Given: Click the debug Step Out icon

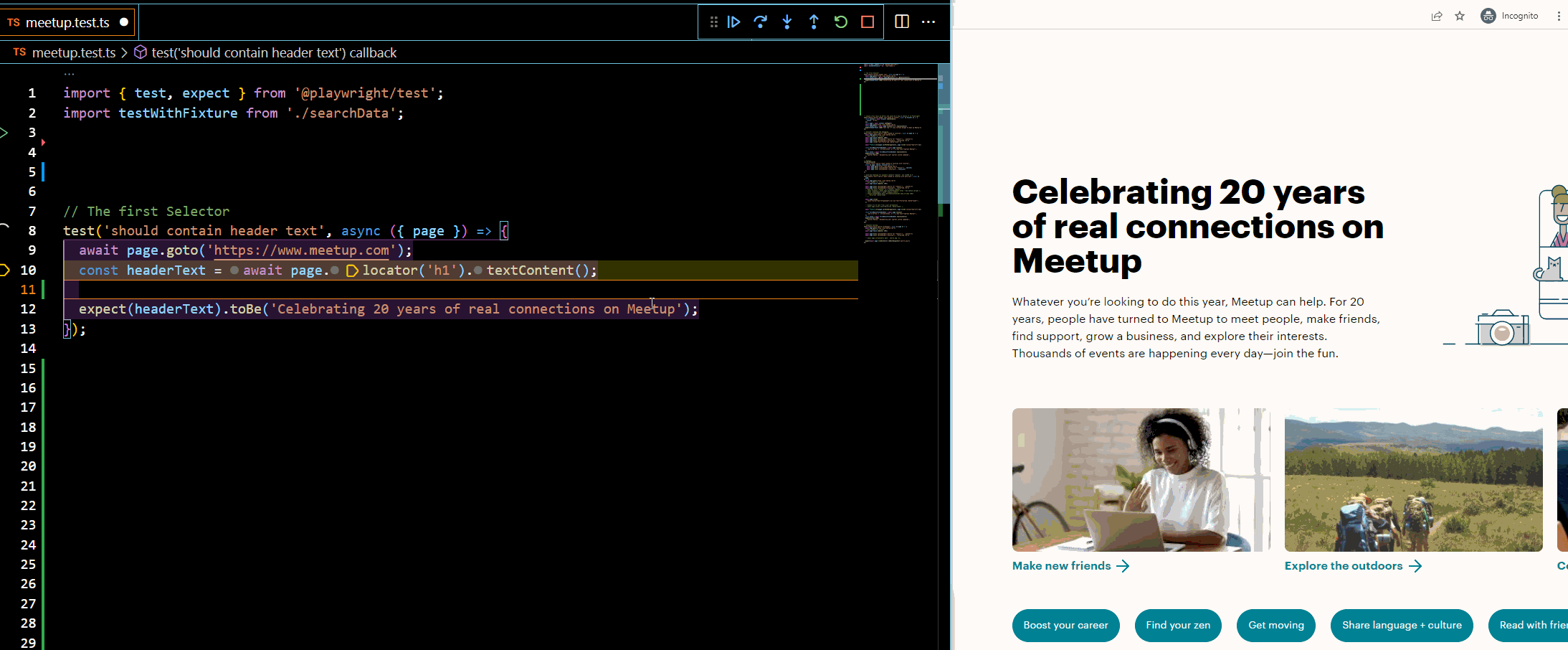Looking at the screenshot, I should pyautogui.click(x=814, y=22).
